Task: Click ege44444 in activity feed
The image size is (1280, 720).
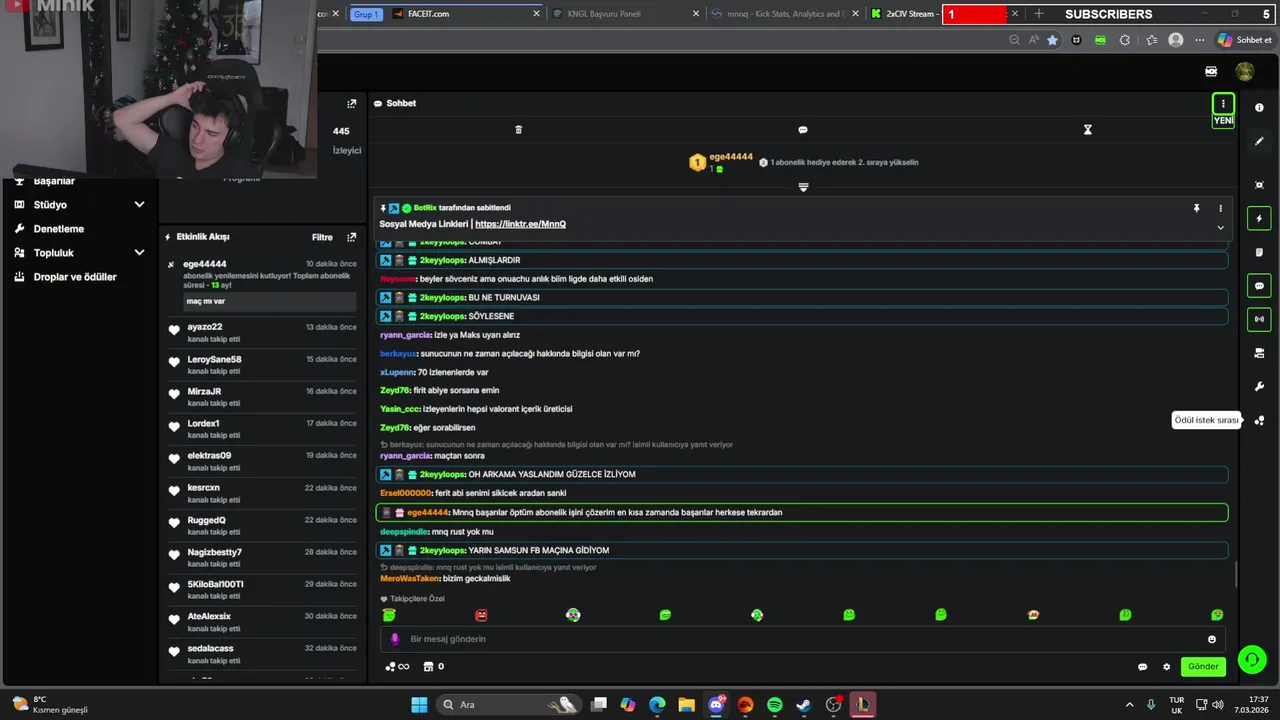Action: [205, 264]
